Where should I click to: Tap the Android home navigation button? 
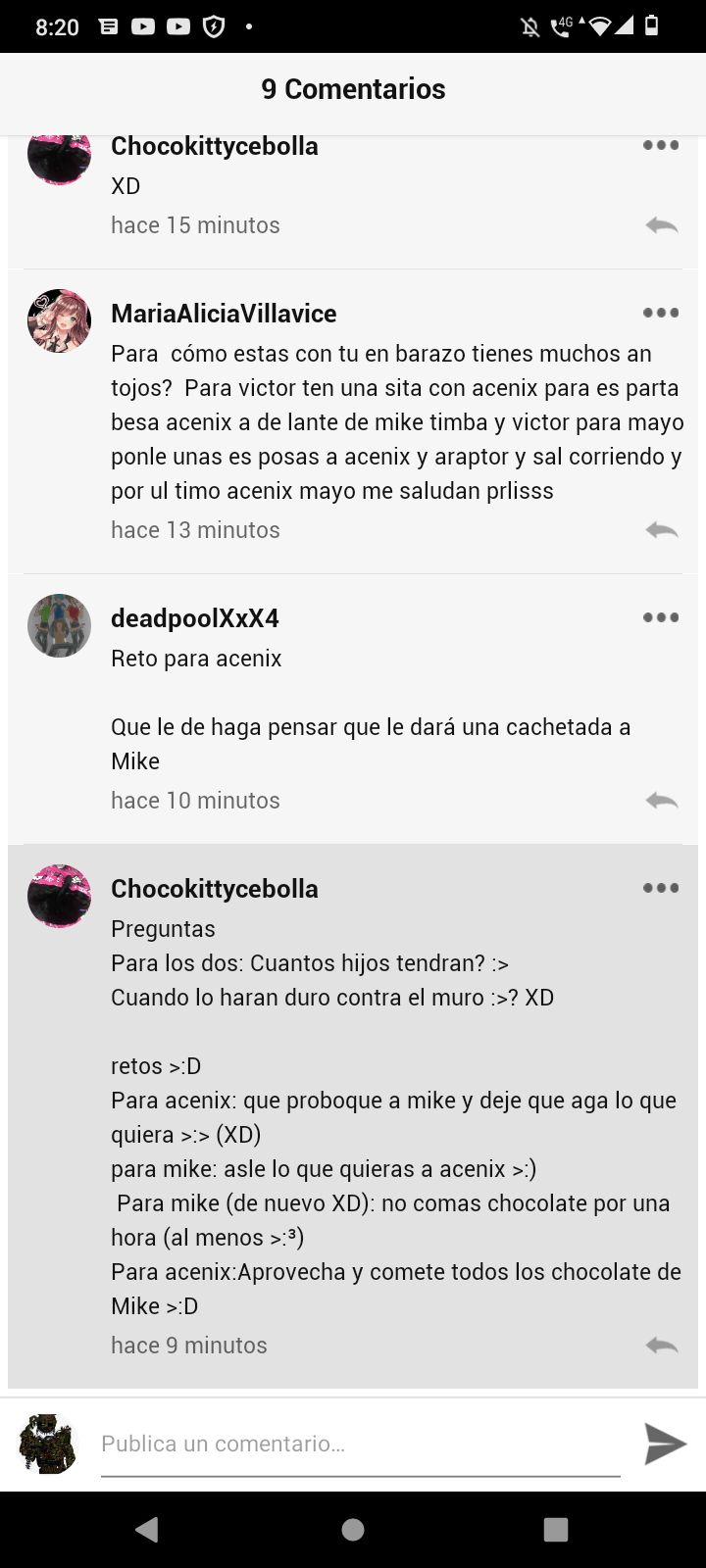coord(353,1530)
